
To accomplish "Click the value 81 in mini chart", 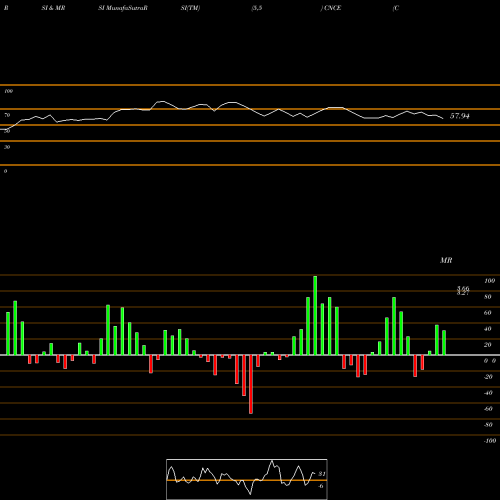I will click(x=322, y=474).
